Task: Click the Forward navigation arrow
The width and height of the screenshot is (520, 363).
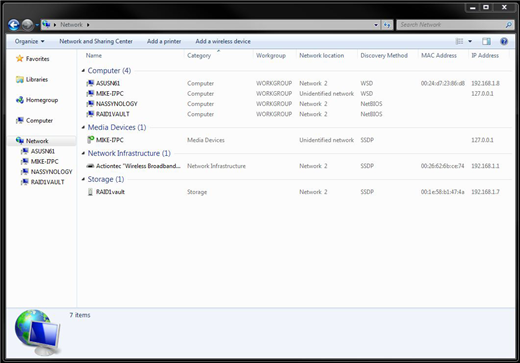Action: [x=27, y=25]
